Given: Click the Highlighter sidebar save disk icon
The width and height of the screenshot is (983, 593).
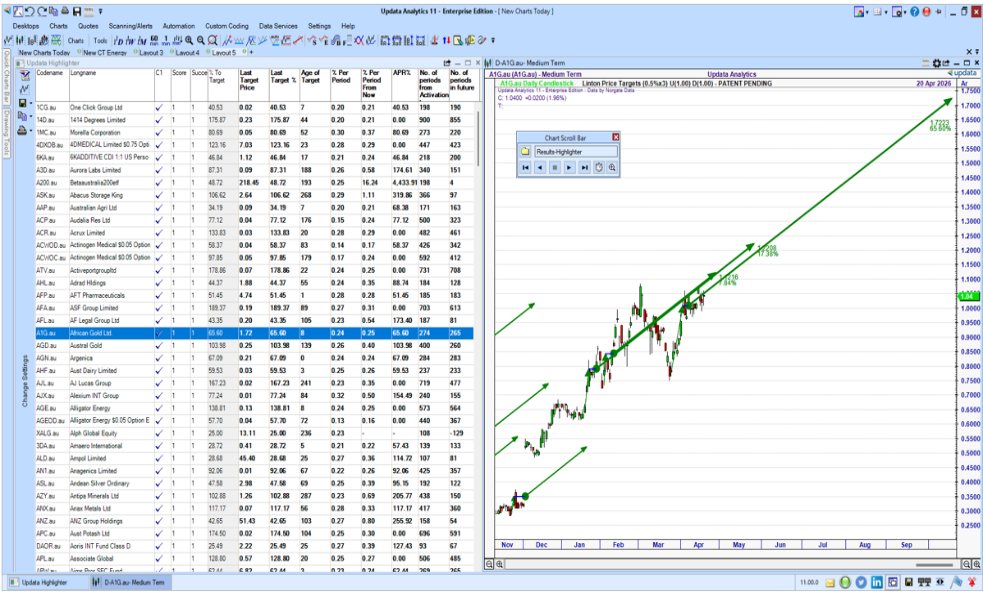Looking at the screenshot, I should tap(23, 103).
